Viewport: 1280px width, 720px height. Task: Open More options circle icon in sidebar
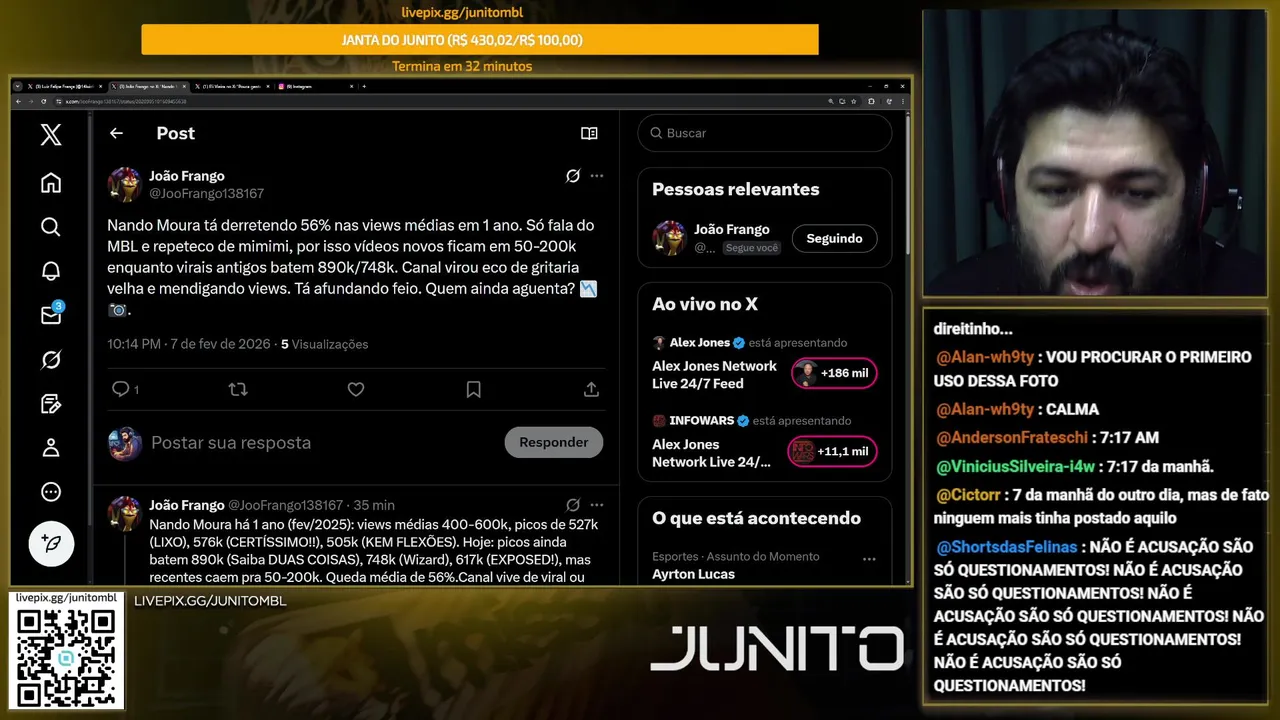click(x=51, y=491)
